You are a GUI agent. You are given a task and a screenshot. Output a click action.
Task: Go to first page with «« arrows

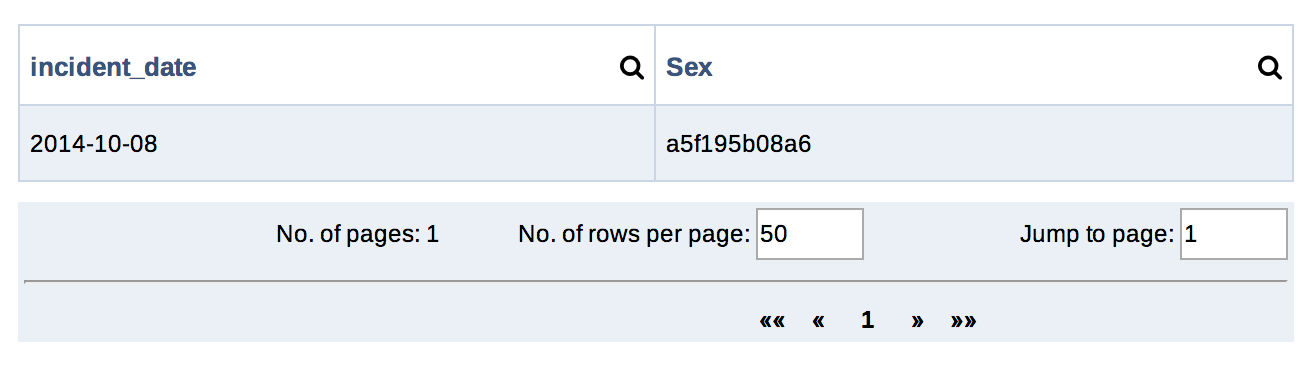click(x=772, y=321)
